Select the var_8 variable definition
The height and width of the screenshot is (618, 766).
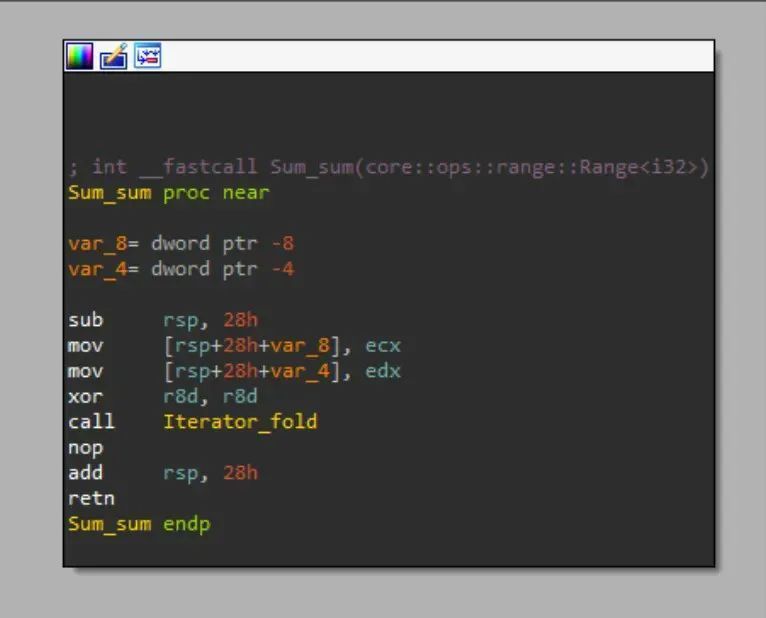tap(181, 243)
